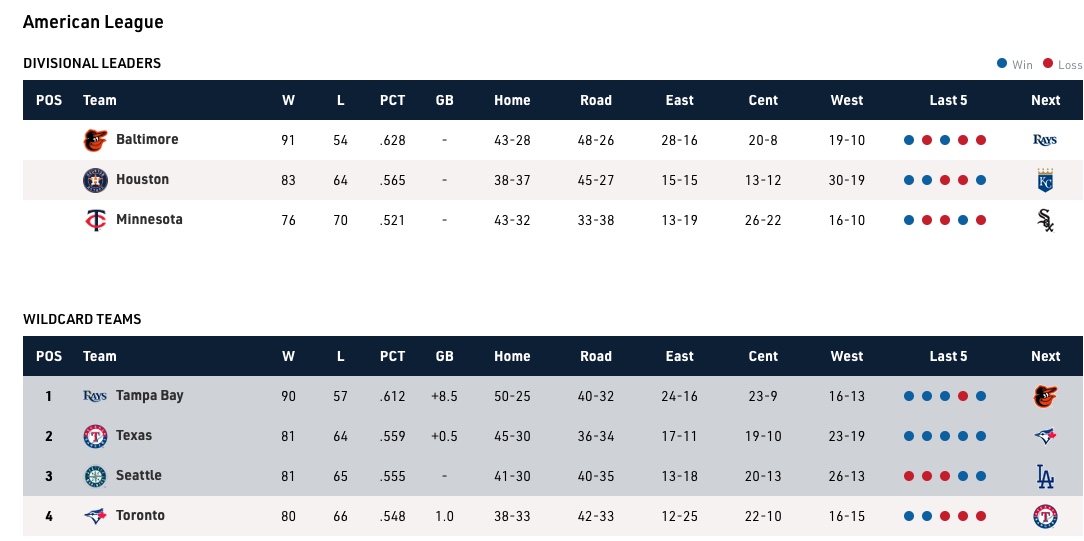Click the W header in divisional leaders
Screen dimensions: 1084x541
tap(288, 100)
